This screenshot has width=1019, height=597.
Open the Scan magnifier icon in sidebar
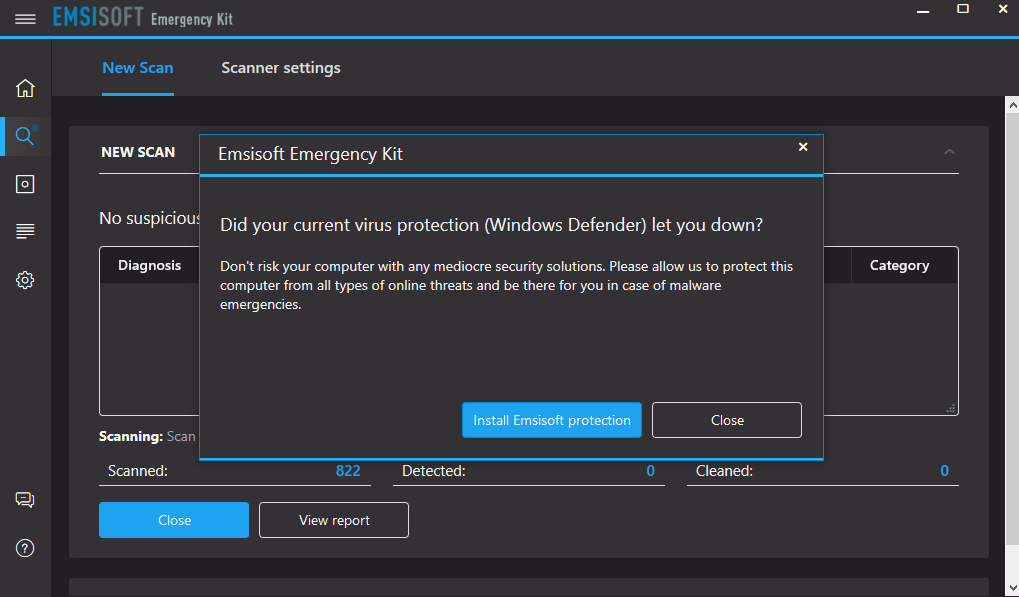click(25, 136)
